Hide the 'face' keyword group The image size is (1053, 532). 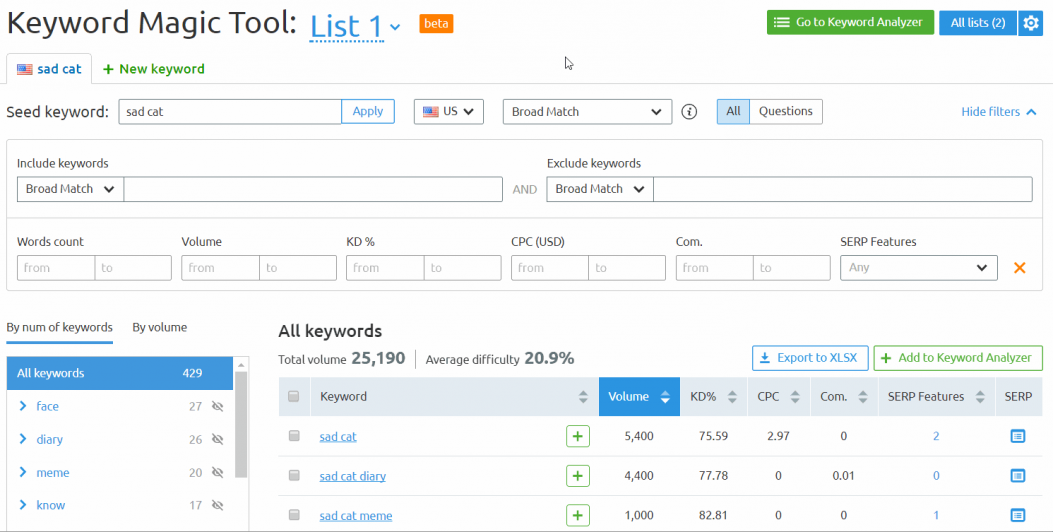coord(217,406)
